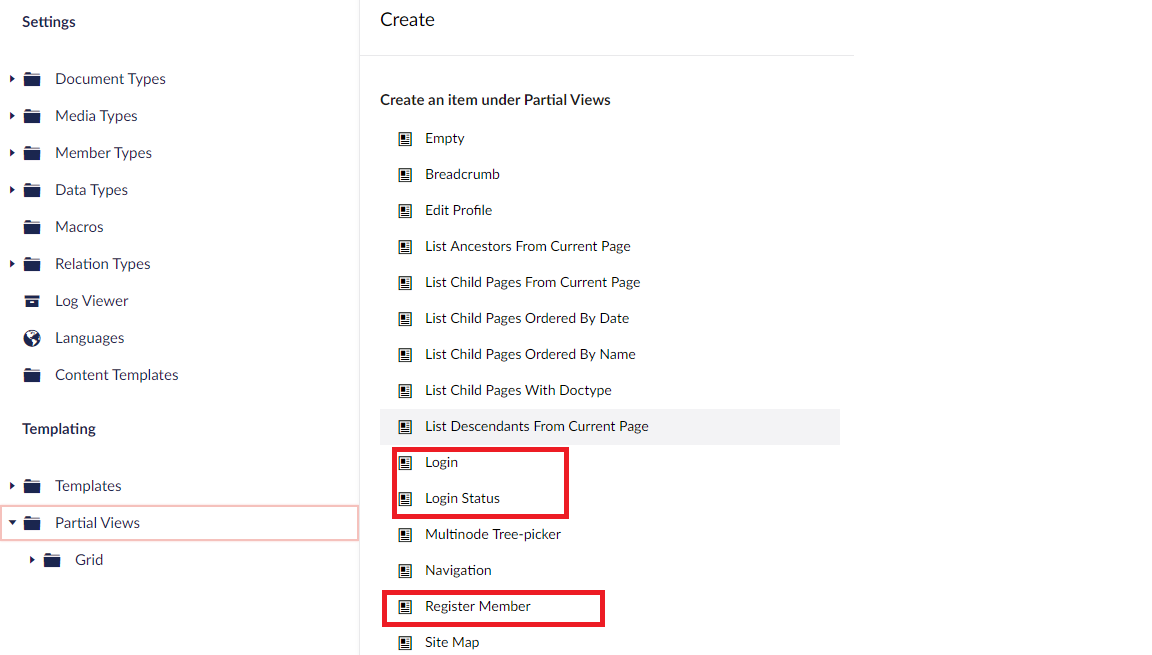The image size is (1152, 655).
Task: Open Data Types in settings tree
Action: coord(91,190)
